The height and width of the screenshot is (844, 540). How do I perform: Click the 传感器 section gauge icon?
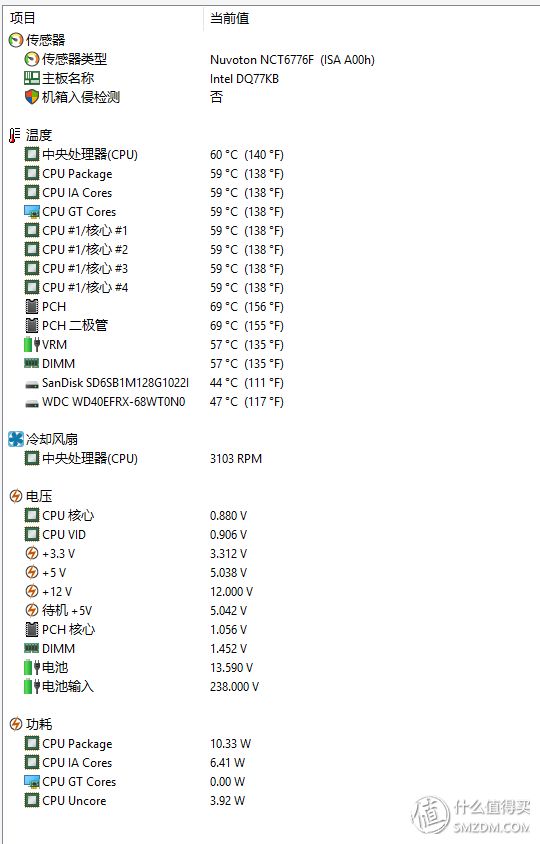(16, 40)
